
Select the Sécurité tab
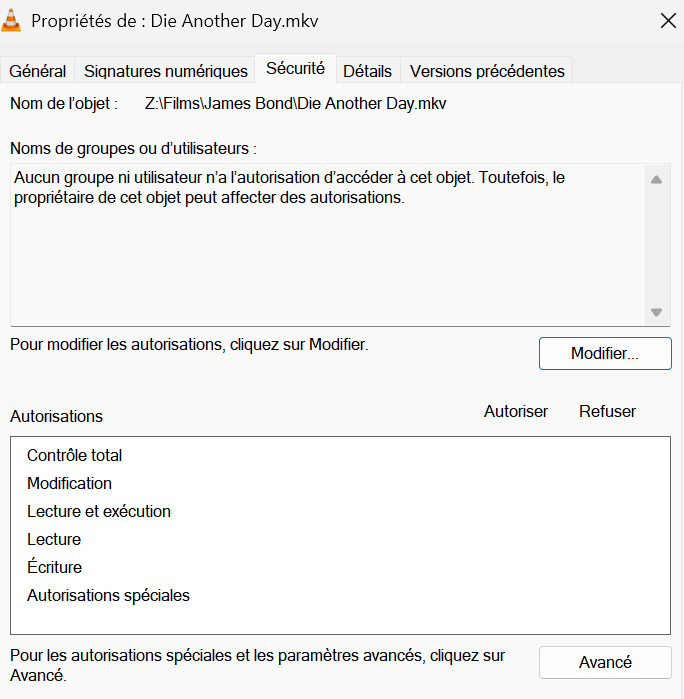(x=295, y=68)
